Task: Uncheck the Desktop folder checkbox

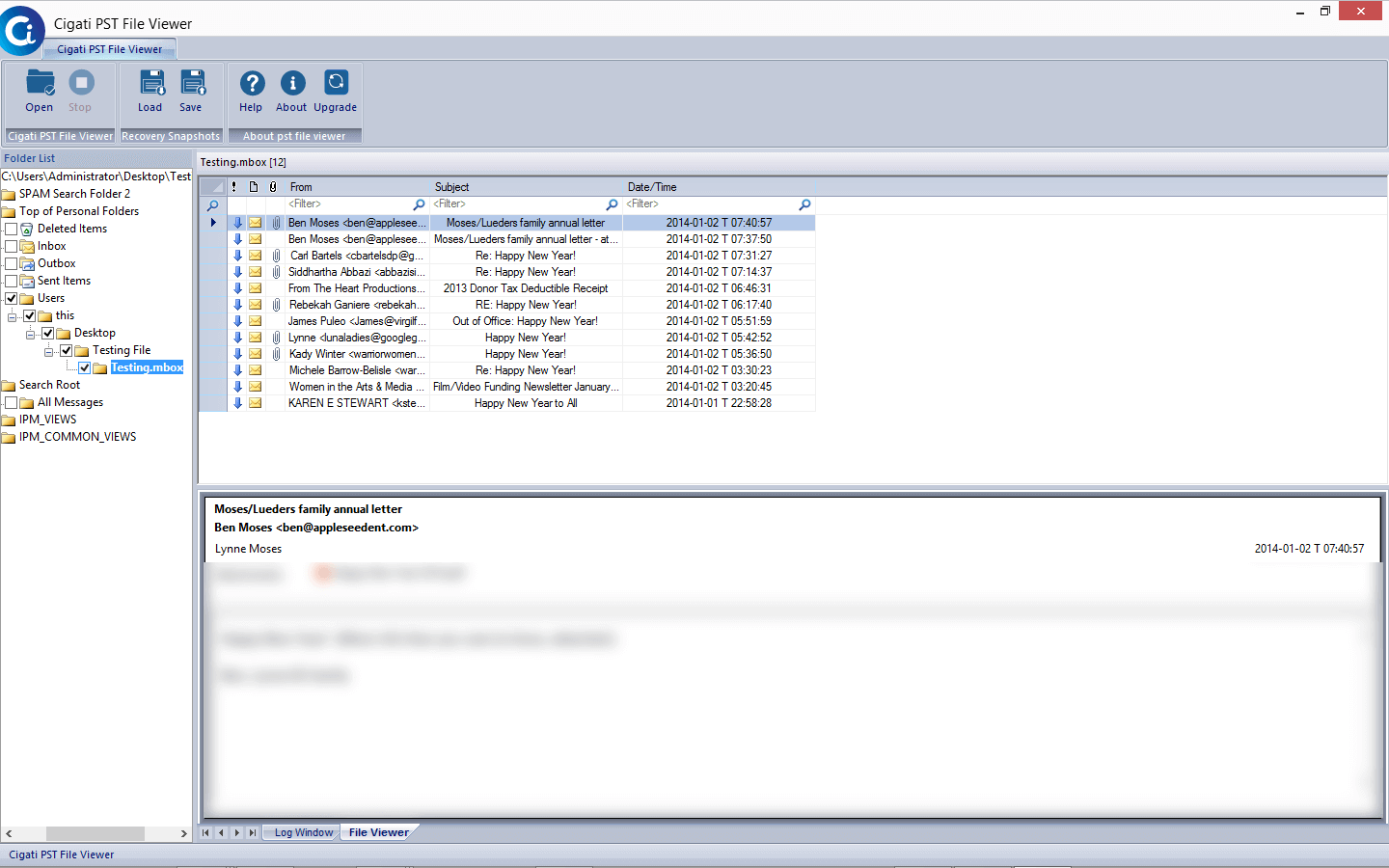Action: coord(48,334)
